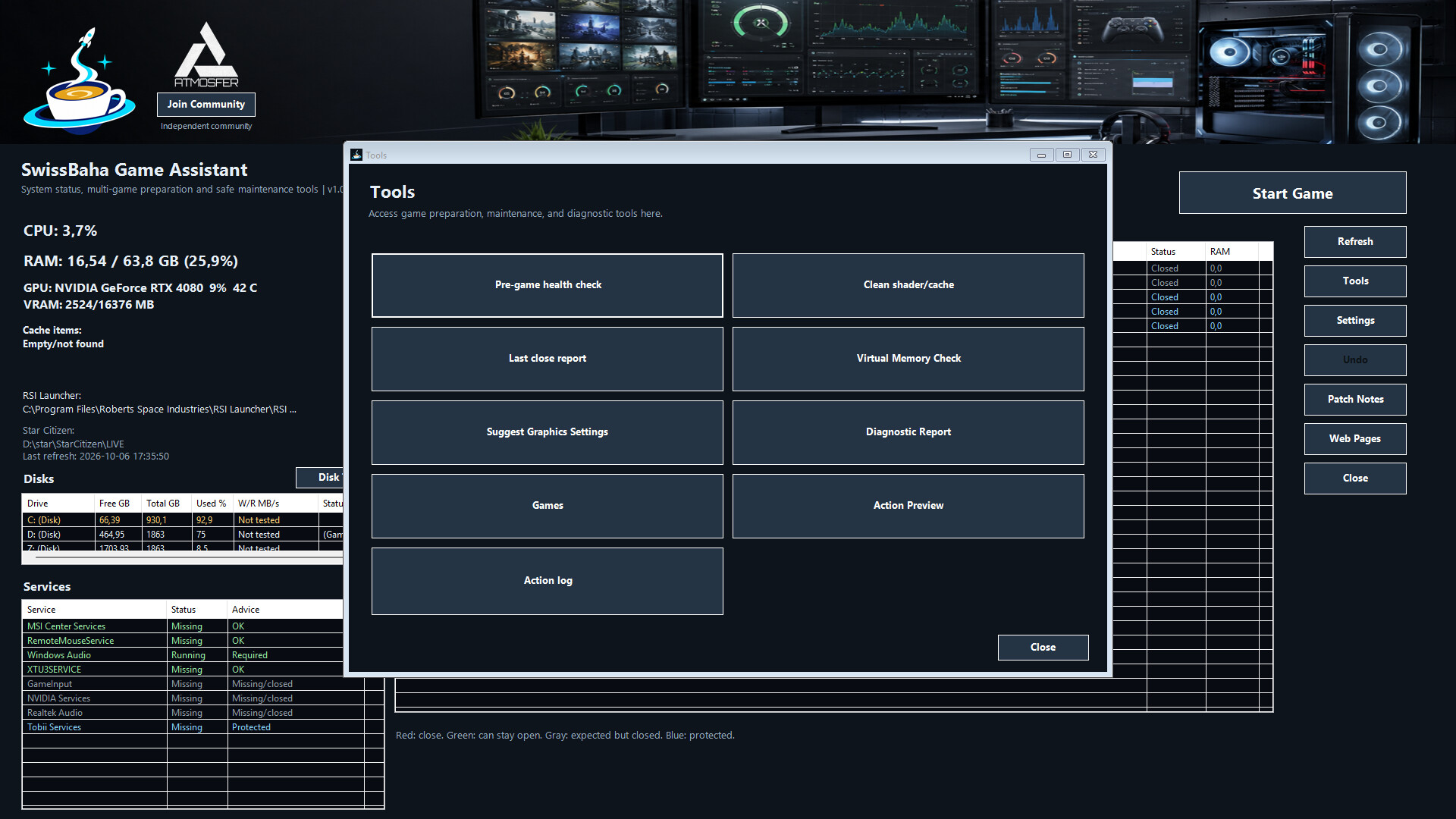Click the Disk test button
Image resolution: width=1456 pixels, height=819 pixels.
[320, 478]
